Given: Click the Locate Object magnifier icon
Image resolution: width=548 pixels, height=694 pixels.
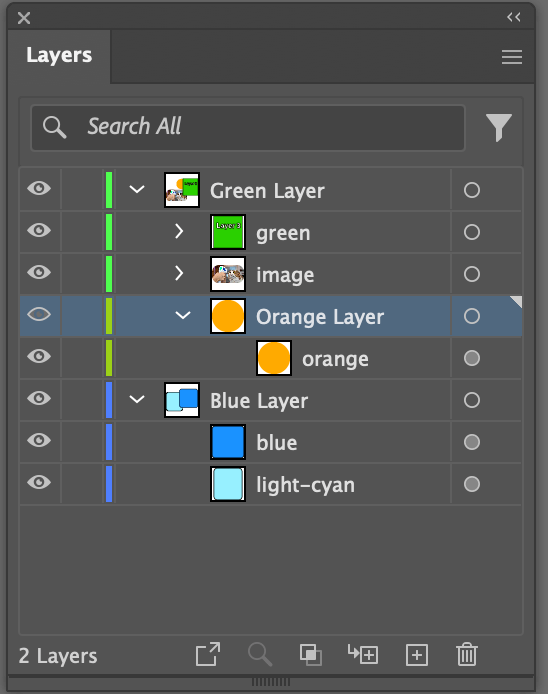Looking at the screenshot, I should 260,655.
